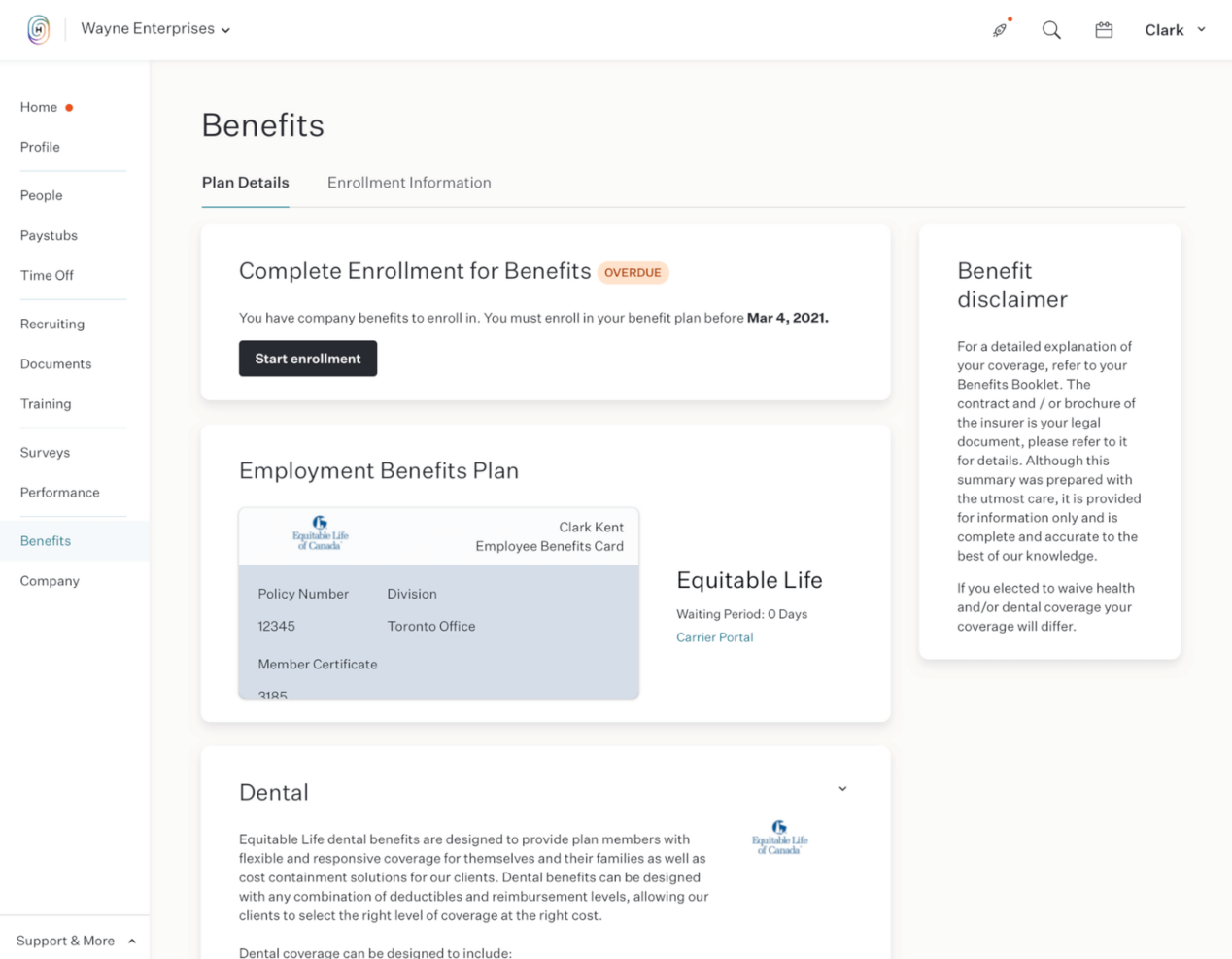Click the Equitable Life logo on the benefits card
1232x959 pixels.
[319, 533]
